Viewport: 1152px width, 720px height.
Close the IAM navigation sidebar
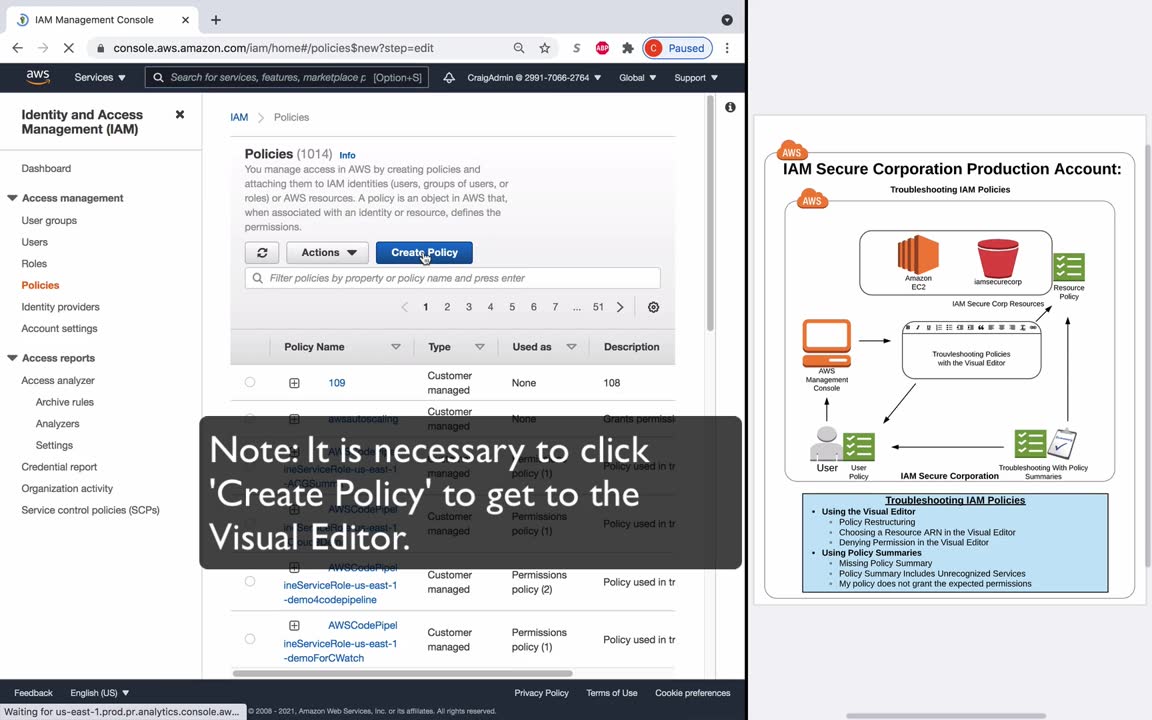pyautogui.click(x=179, y=115)
